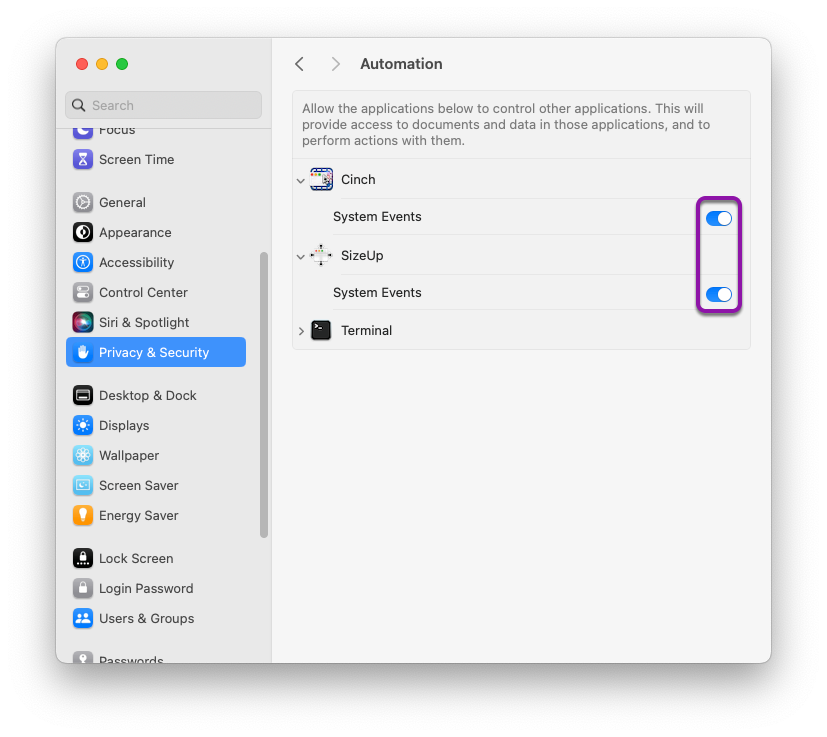
Task: Click the General gear icon in sidebar
Action: (x=83, y=202)
